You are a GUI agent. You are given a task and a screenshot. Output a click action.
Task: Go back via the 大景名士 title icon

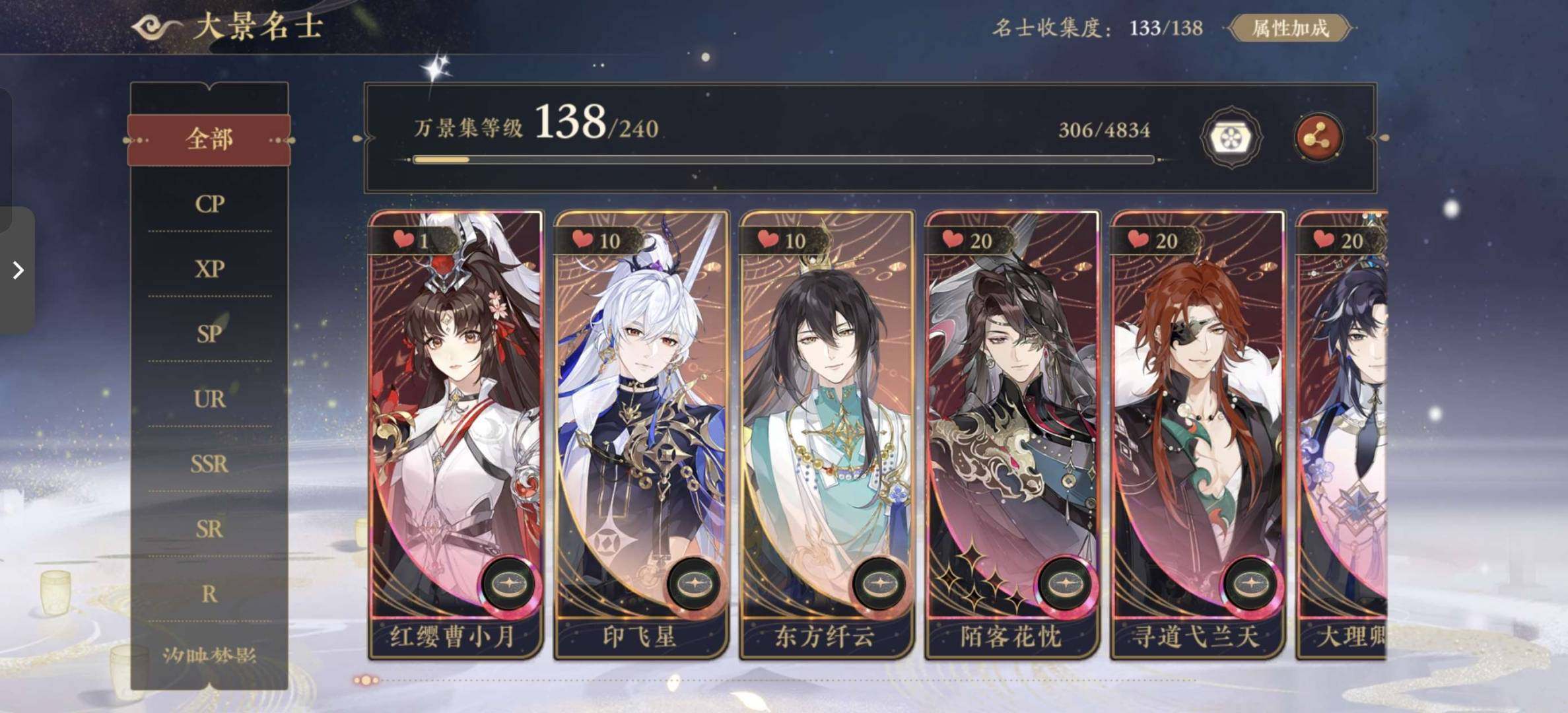(156, 27)
